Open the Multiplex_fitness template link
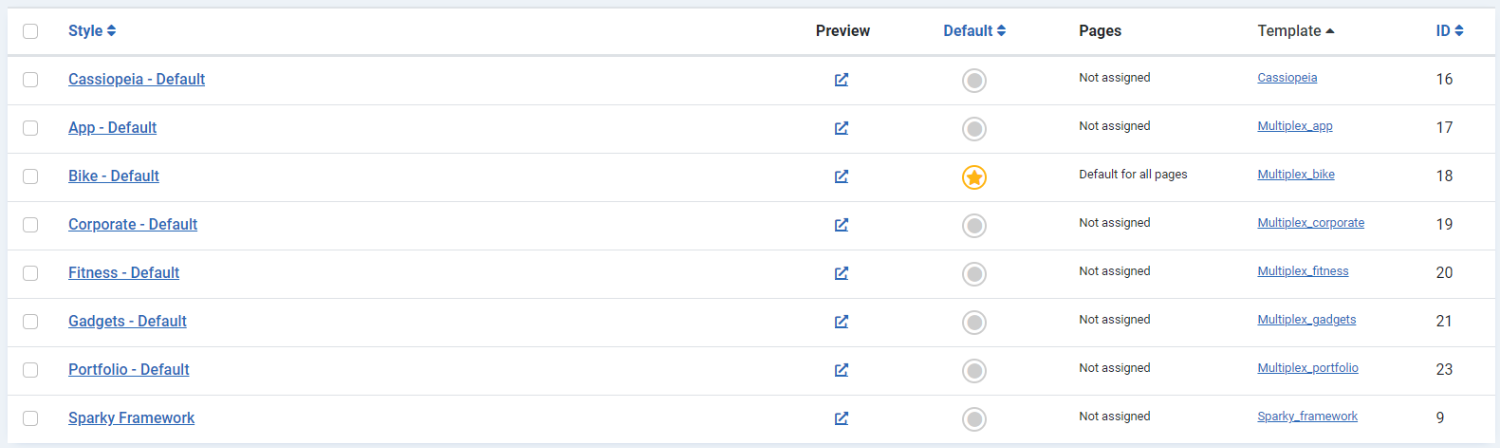Screen dimensions: 1500x448 [x=1303, y=271]
